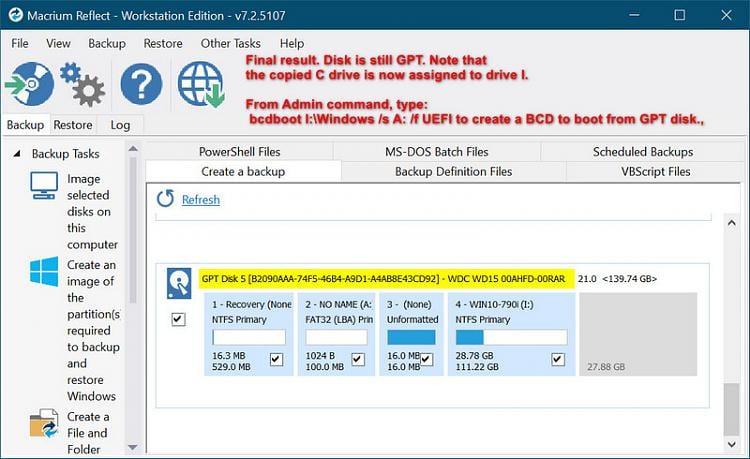Select partition 3 Unformatted block
Screen dimensions: 750x459
click(x=411, y=334)
